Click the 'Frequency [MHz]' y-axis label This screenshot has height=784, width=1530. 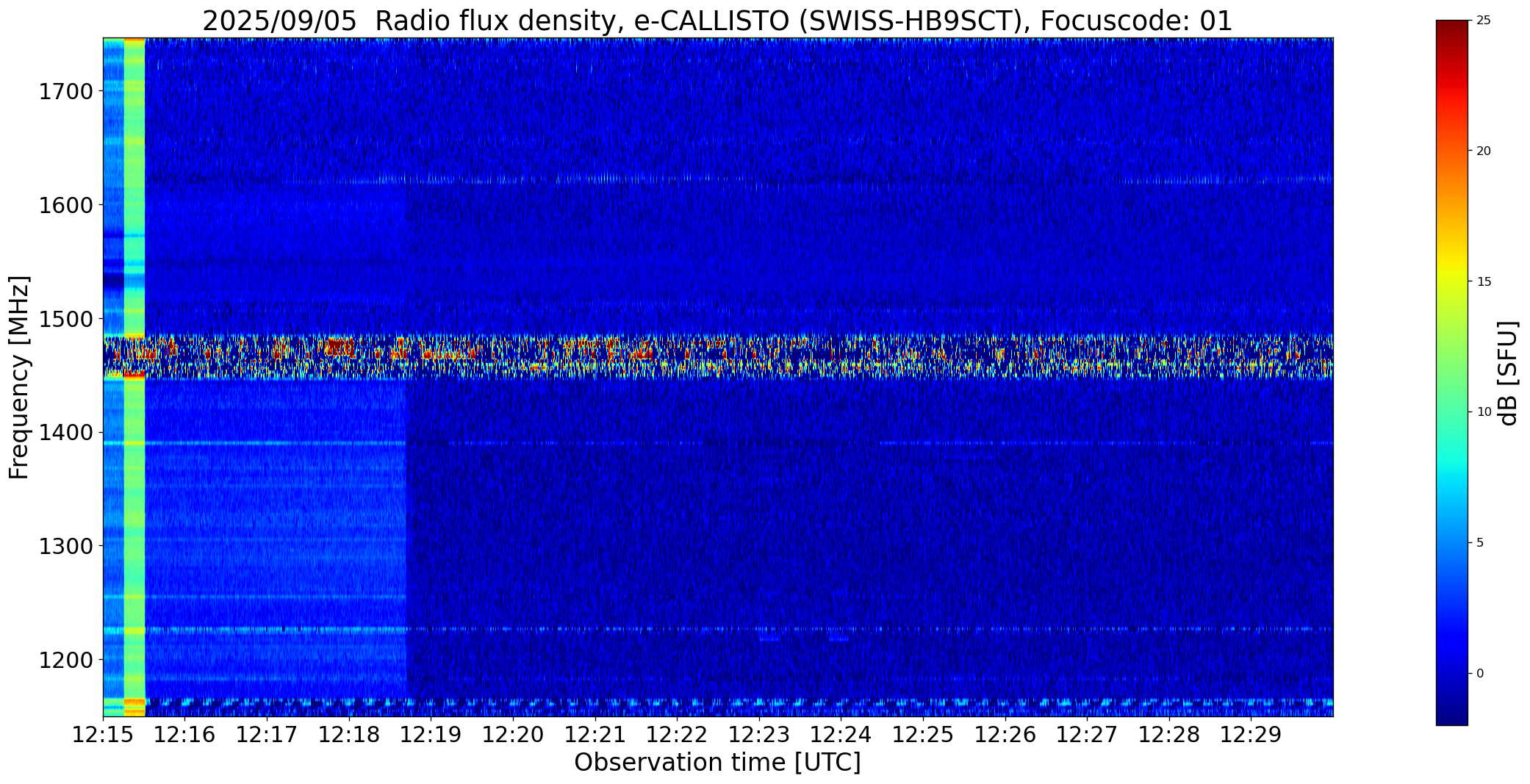coord(19,377)
